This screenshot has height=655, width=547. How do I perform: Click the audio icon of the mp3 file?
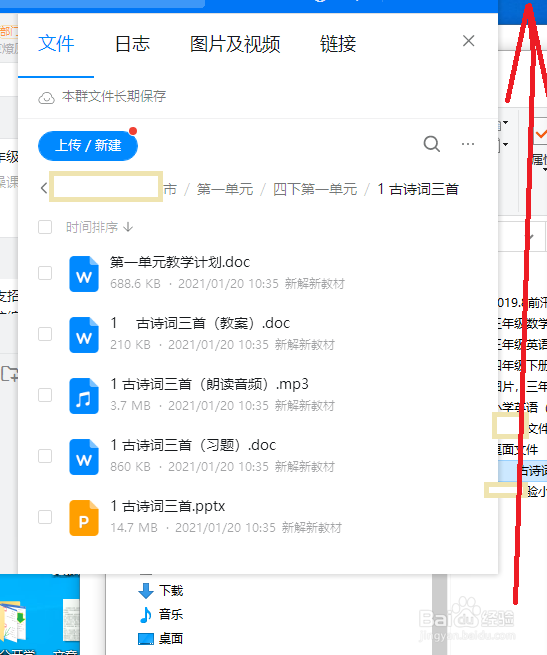(84, 396)
